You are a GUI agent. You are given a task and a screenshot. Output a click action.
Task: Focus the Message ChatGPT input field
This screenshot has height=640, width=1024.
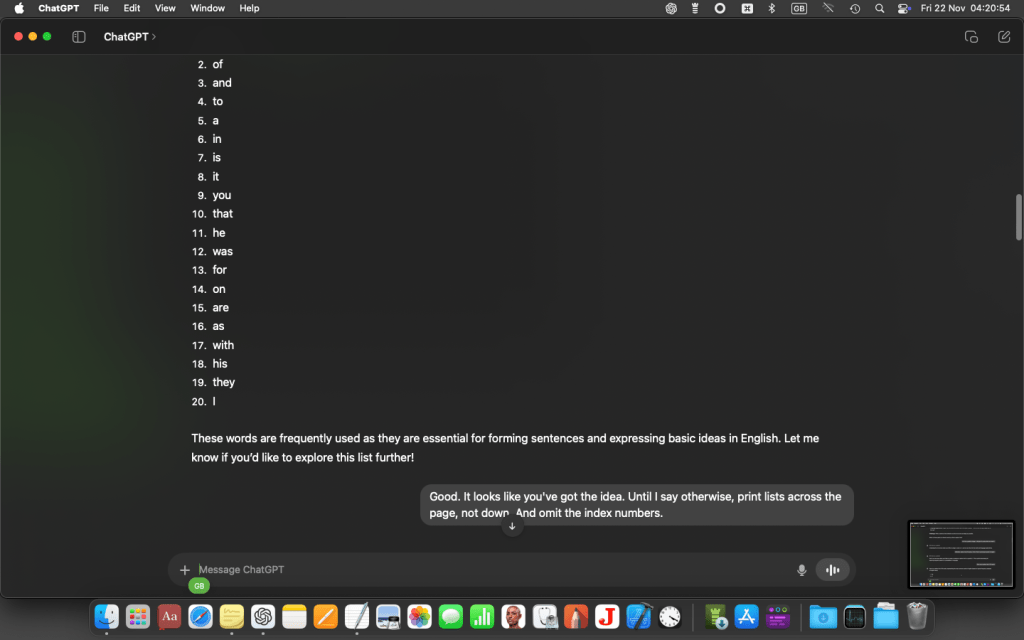490,570
